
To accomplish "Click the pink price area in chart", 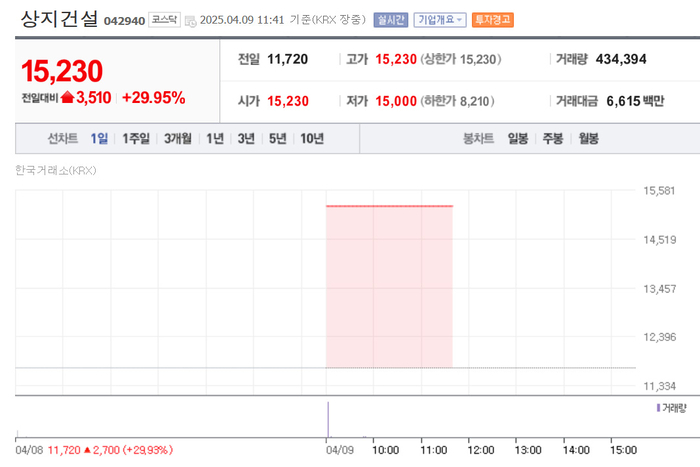I will tap(389, 287).
